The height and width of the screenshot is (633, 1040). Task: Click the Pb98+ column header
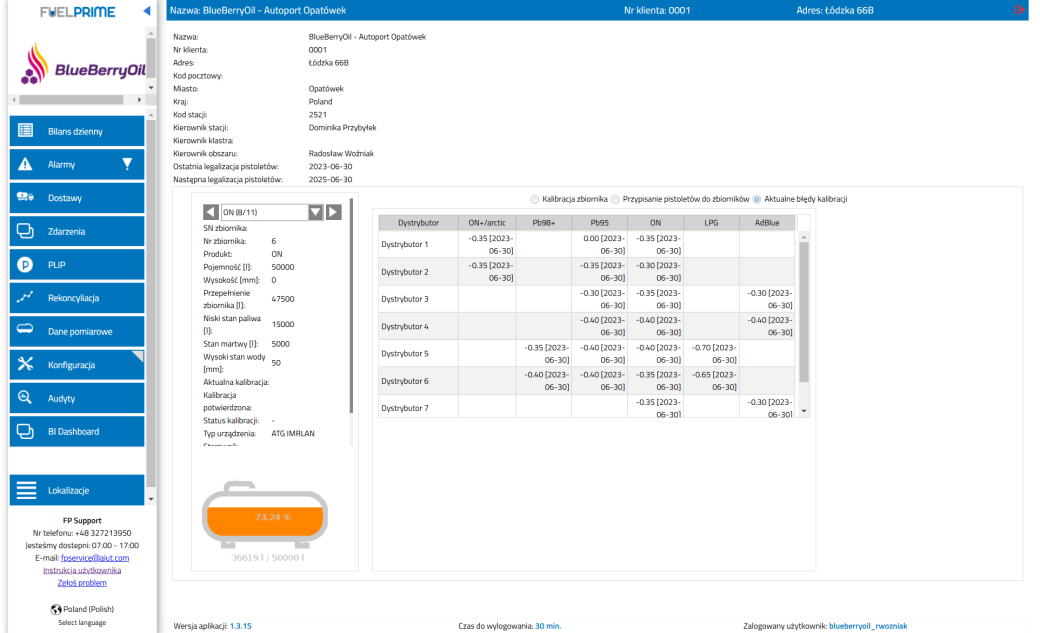click(x=543, y=222)
